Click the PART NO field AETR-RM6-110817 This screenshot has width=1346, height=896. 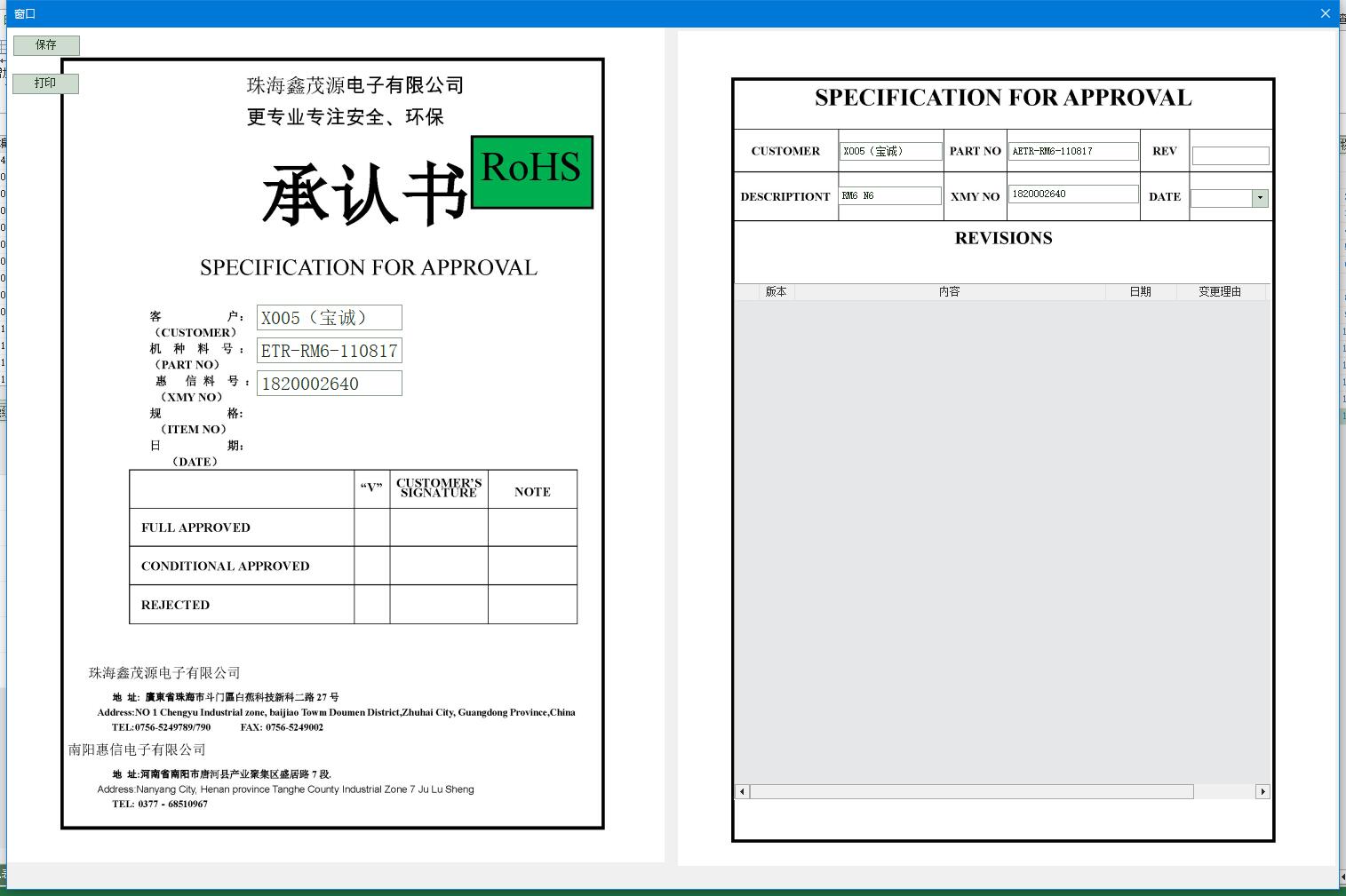click(1073, 152)
